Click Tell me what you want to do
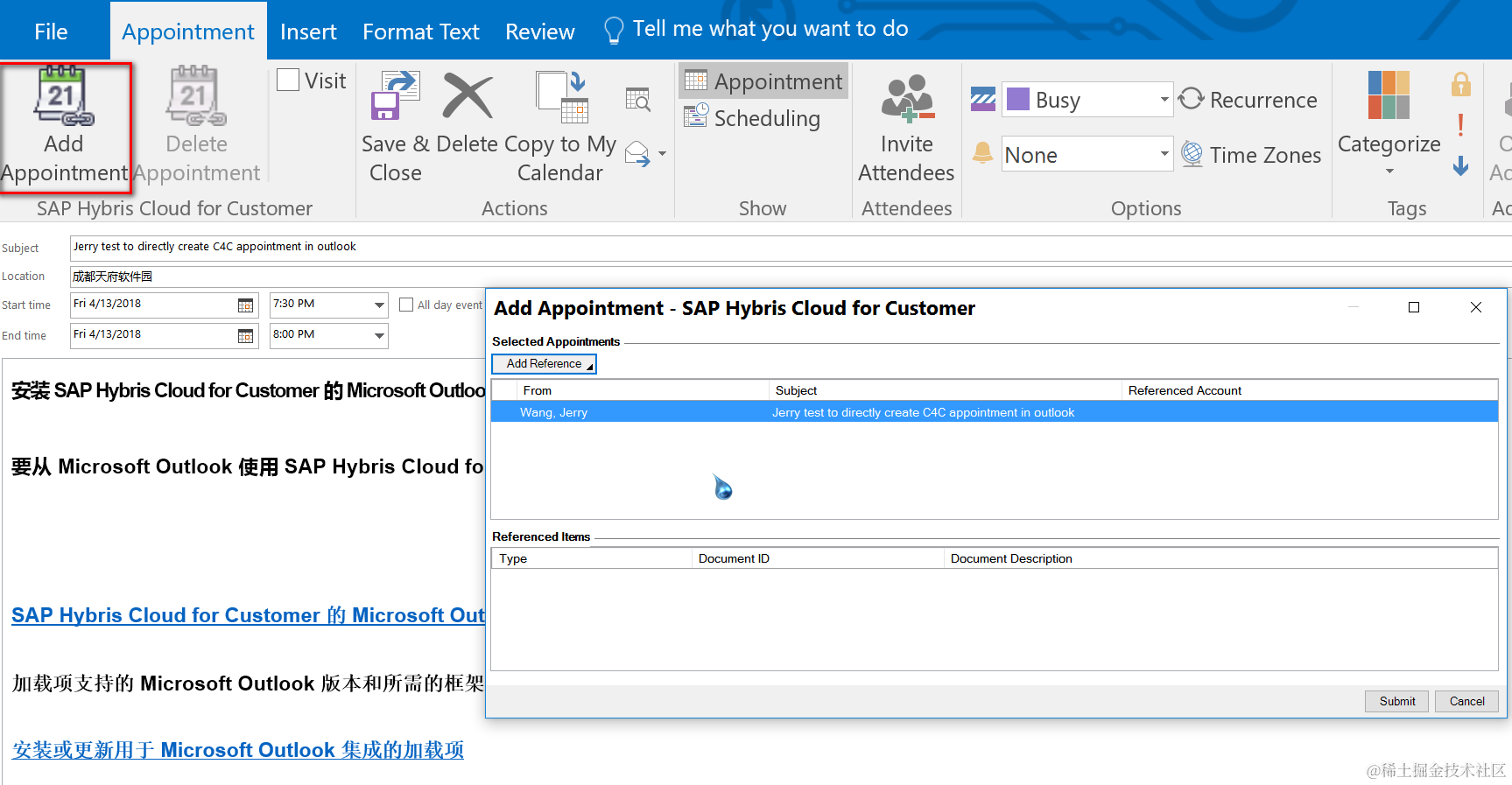The image size is (1512, 785). point(770,29)
